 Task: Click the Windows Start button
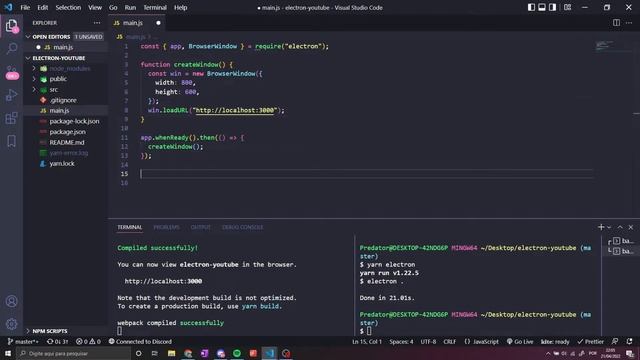coord(8,353)
